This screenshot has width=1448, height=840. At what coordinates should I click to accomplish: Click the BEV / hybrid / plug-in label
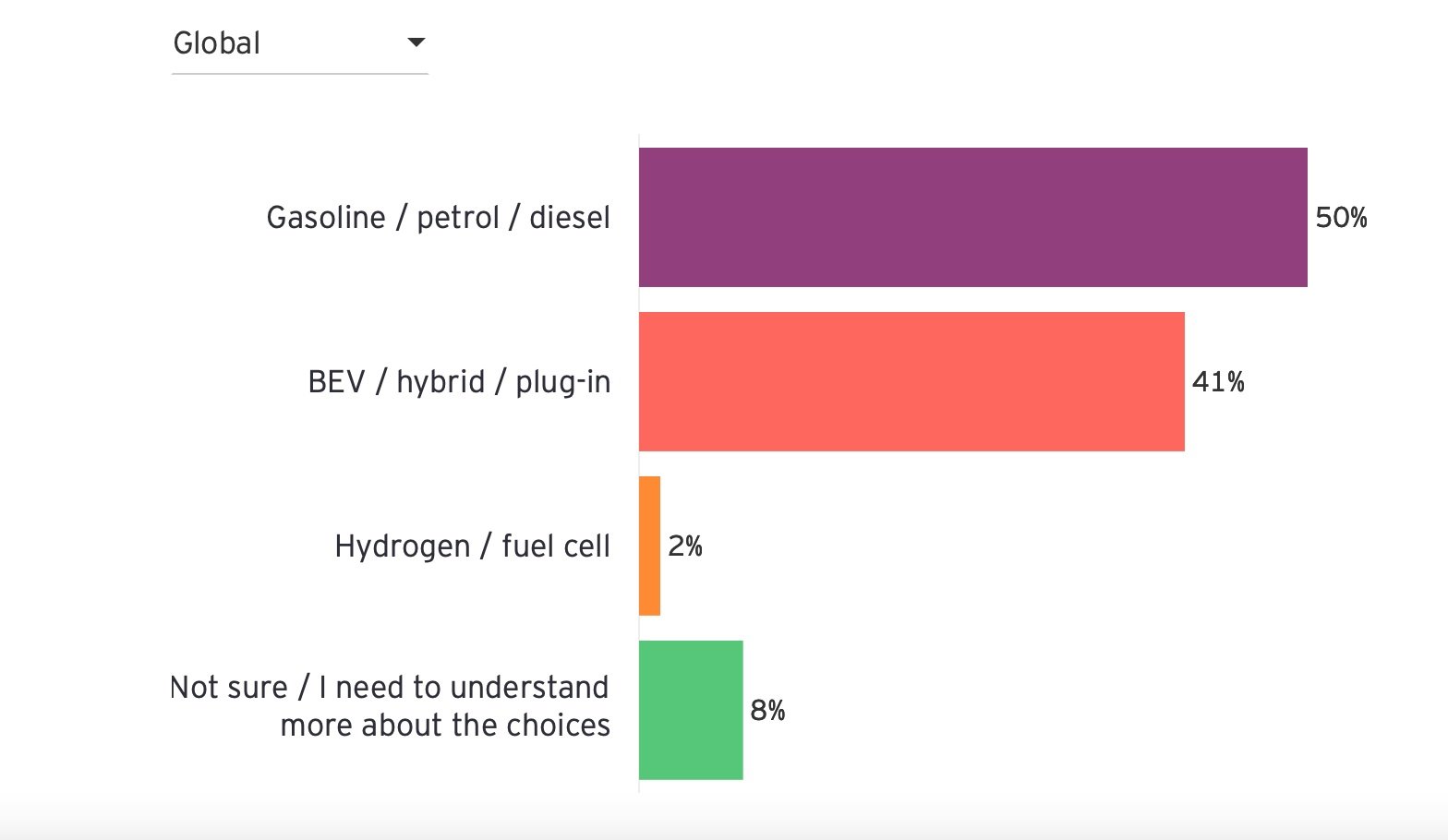[459, 382]
